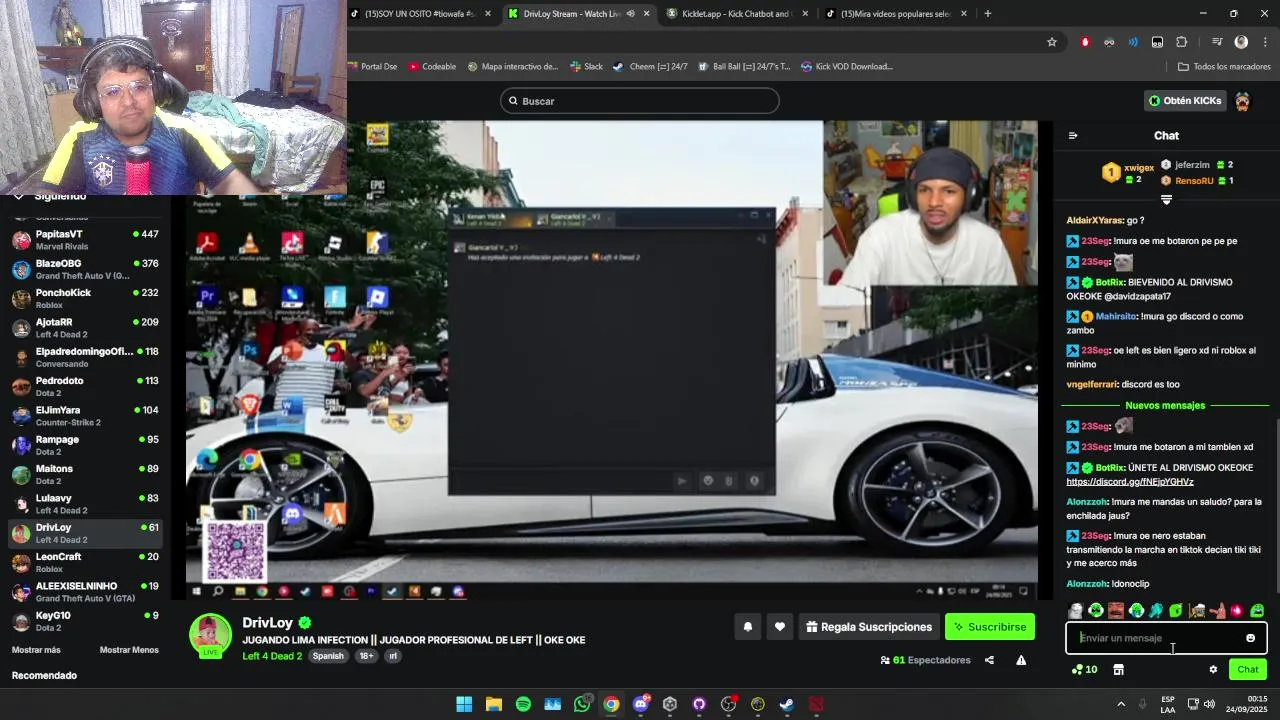Click the Enviar un mensaje input box
This screenshot has height=720, width=1280.
coord(1166,638)
